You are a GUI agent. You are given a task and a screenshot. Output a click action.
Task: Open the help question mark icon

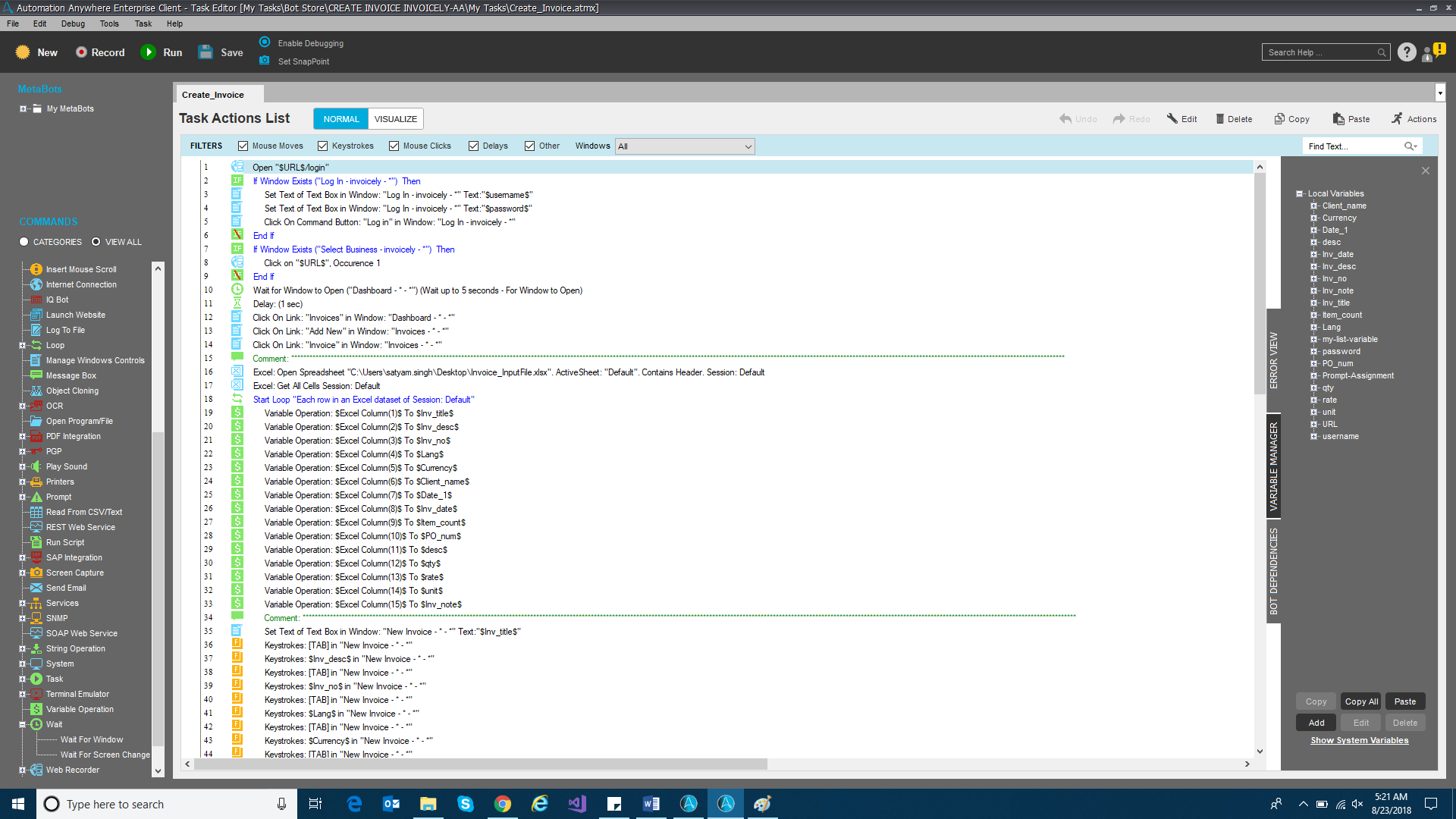coord(1407,52)
